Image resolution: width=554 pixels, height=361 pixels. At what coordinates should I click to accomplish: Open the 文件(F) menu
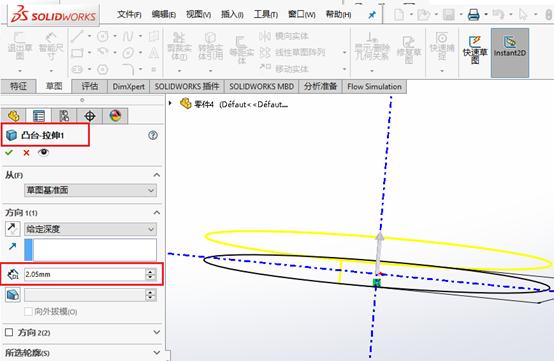[x=129, y=14]
